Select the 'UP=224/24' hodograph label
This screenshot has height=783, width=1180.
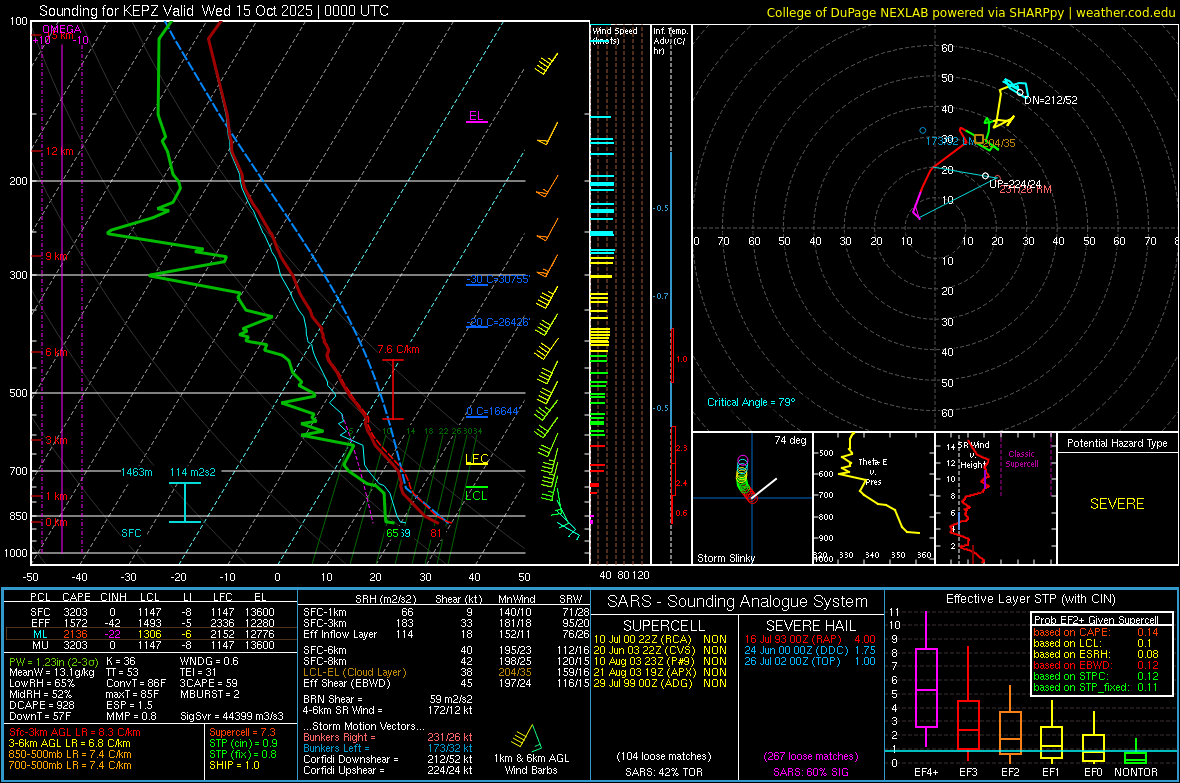[x=1014, y=184]
